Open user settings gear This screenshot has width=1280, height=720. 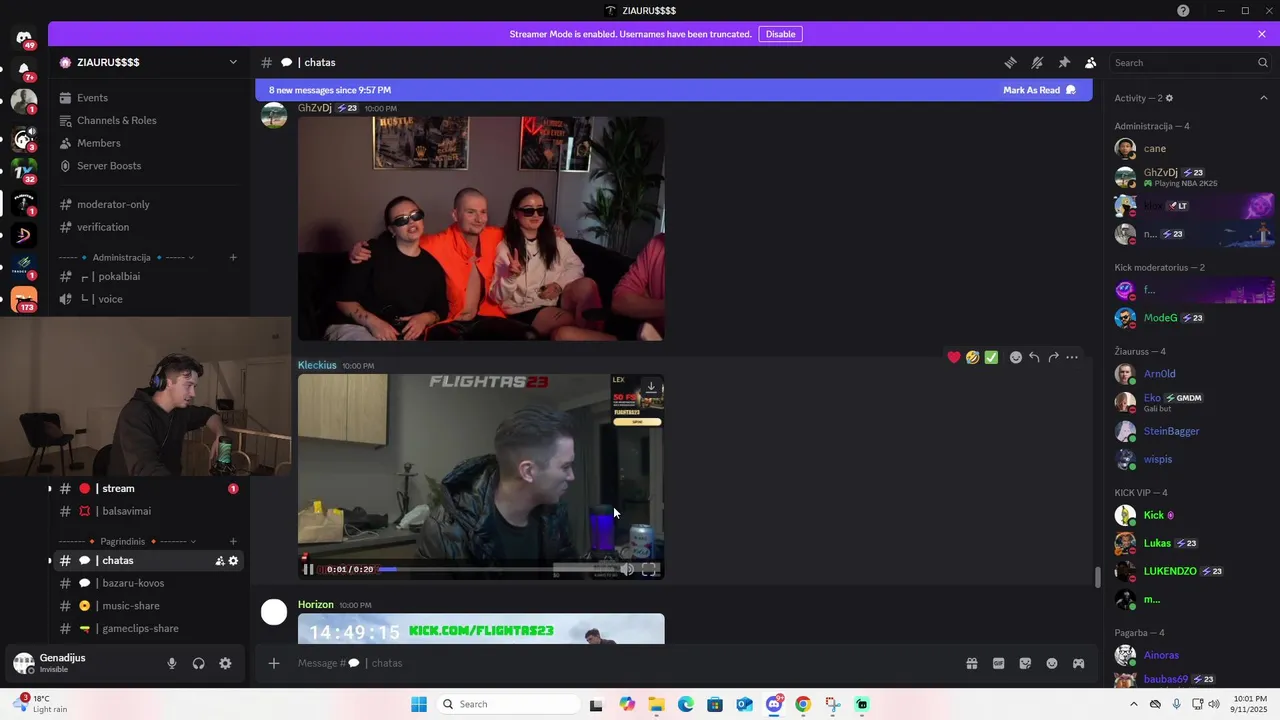(x=225, y=663)
